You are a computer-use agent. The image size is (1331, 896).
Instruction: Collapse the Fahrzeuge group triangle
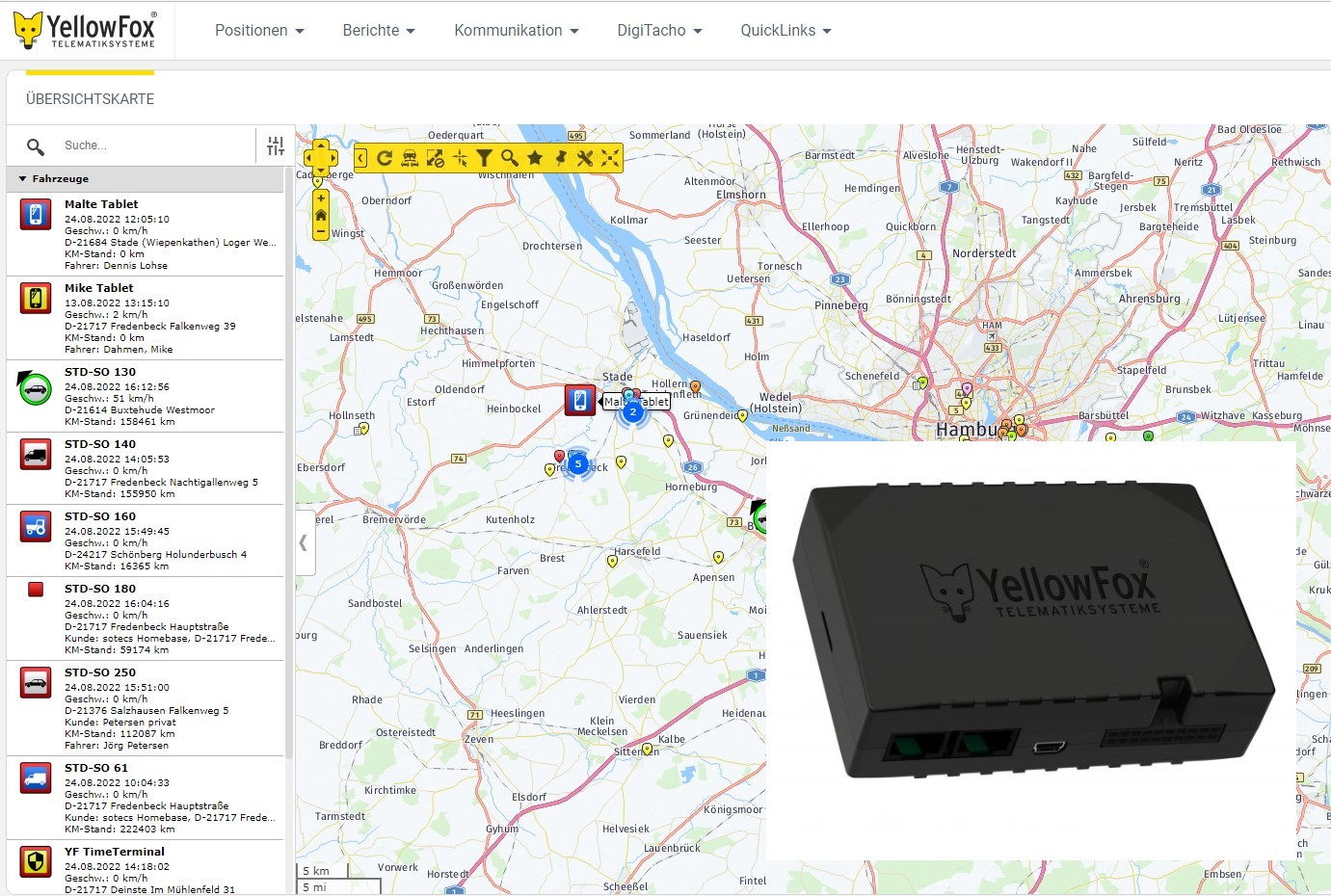(x=22, y=178)
